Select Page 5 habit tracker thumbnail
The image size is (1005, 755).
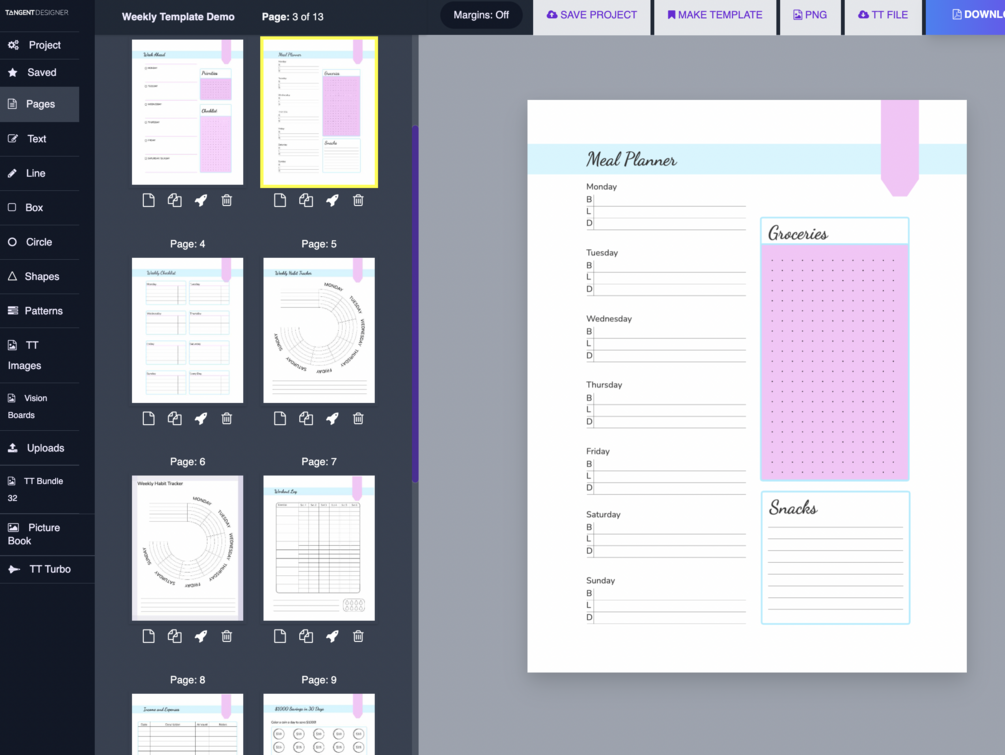(x=319, y=330)
